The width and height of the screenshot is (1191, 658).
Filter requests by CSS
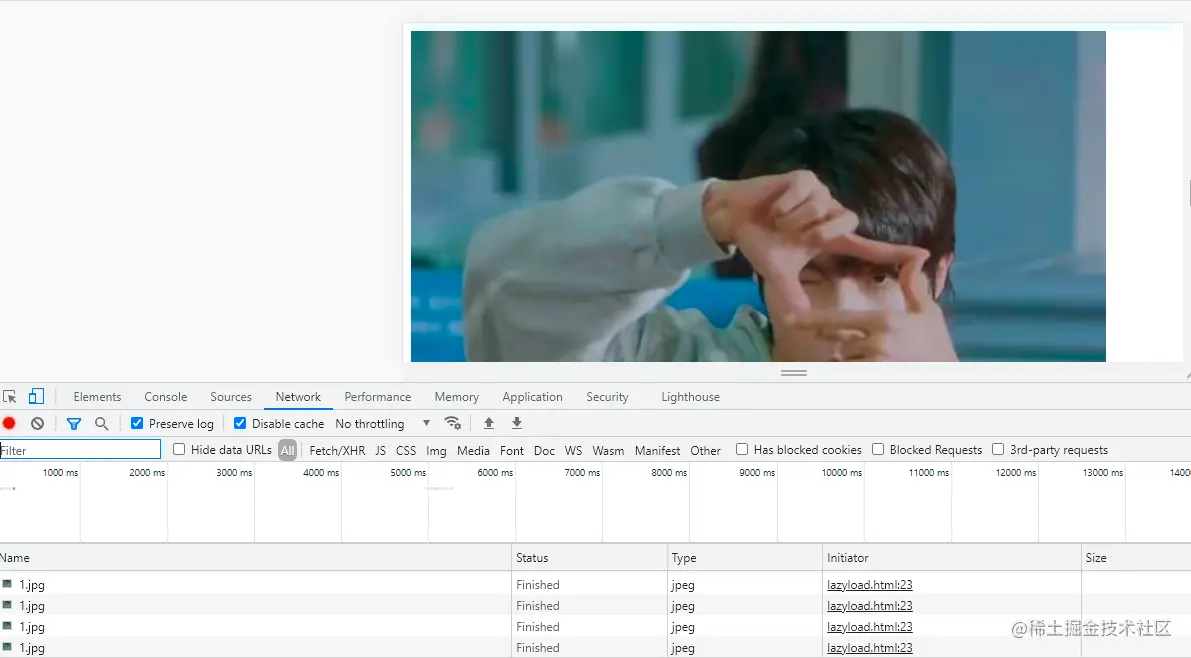[x=406, y=451]
